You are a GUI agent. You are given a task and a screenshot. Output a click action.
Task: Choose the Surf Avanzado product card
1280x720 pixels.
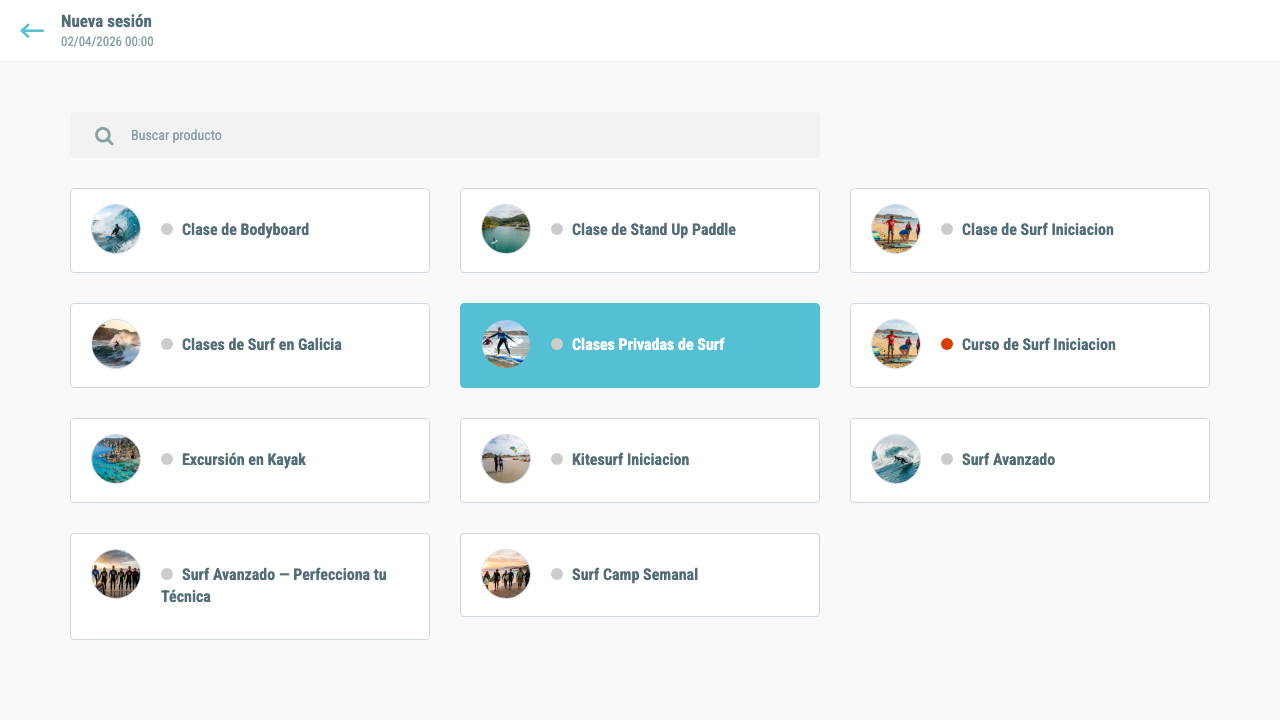click(1030, 460)
